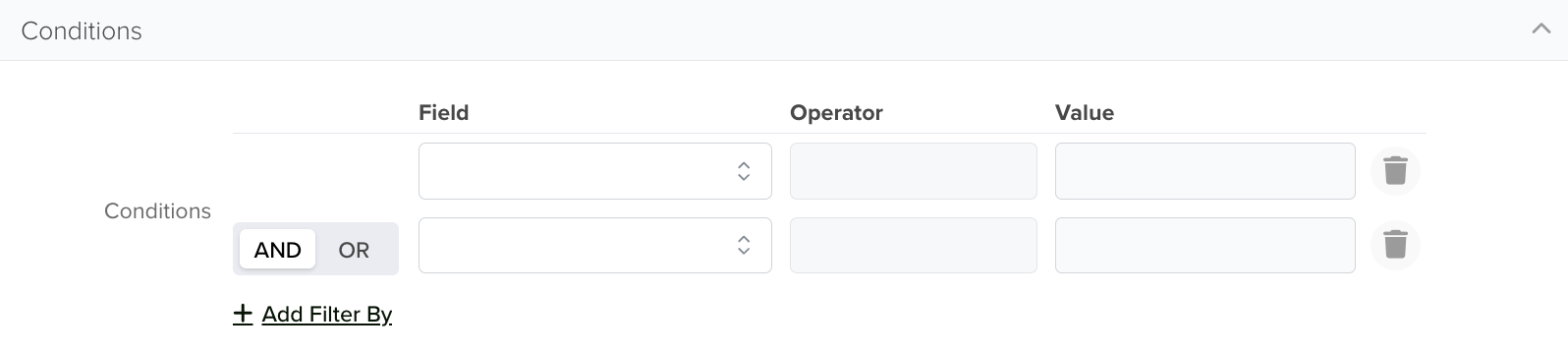This screenshot has width=1568, height=354.
Task: Click the gray Conditions row label
Action: pos(157,210)
